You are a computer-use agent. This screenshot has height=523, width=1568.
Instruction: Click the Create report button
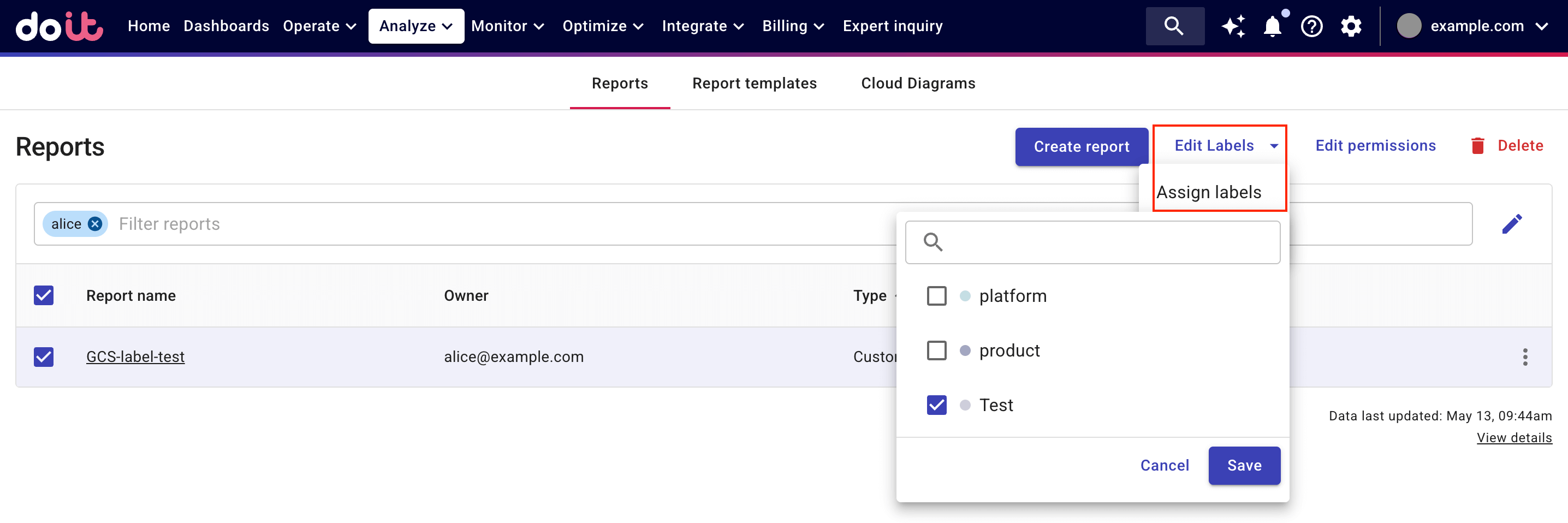[1081, 147]
